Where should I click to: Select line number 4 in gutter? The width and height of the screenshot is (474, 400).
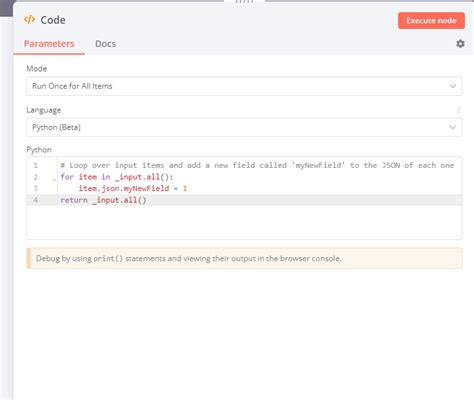click(36, 200)
